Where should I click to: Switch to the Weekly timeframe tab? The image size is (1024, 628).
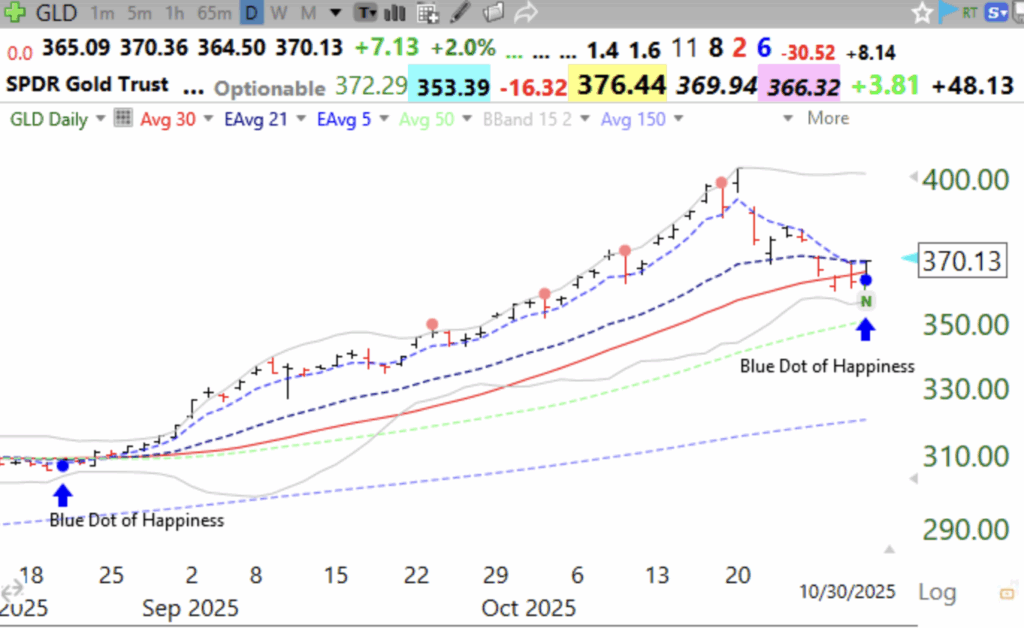pyautogui.click(x=277, y=13)
